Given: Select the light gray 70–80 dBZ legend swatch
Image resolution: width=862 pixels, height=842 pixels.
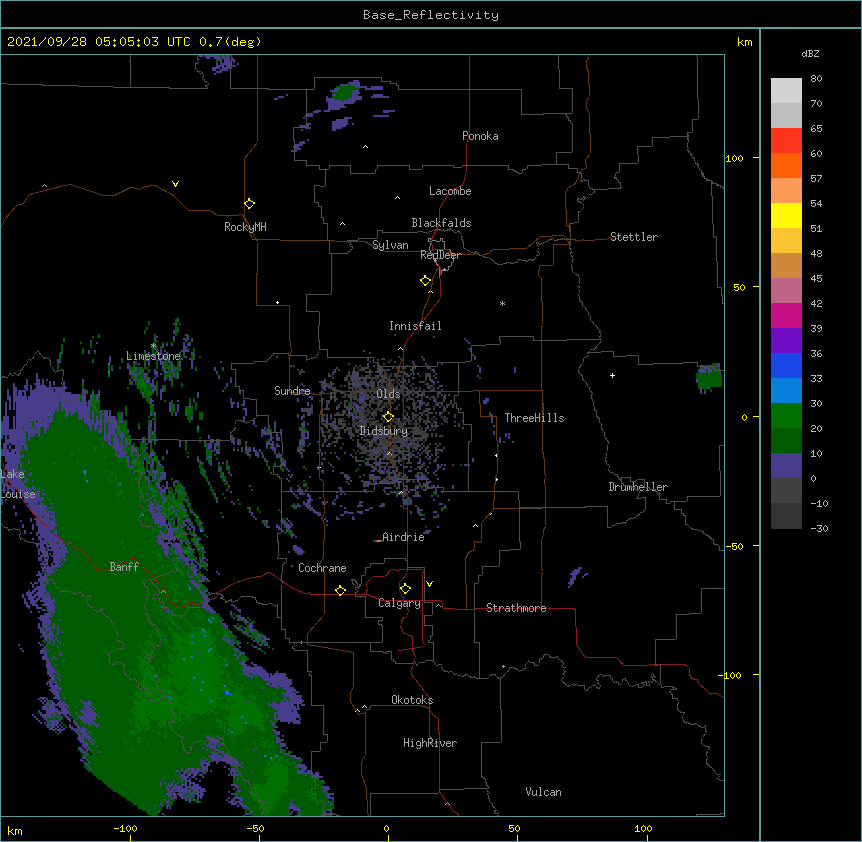Looking at the screenshot, I should 786,91.
